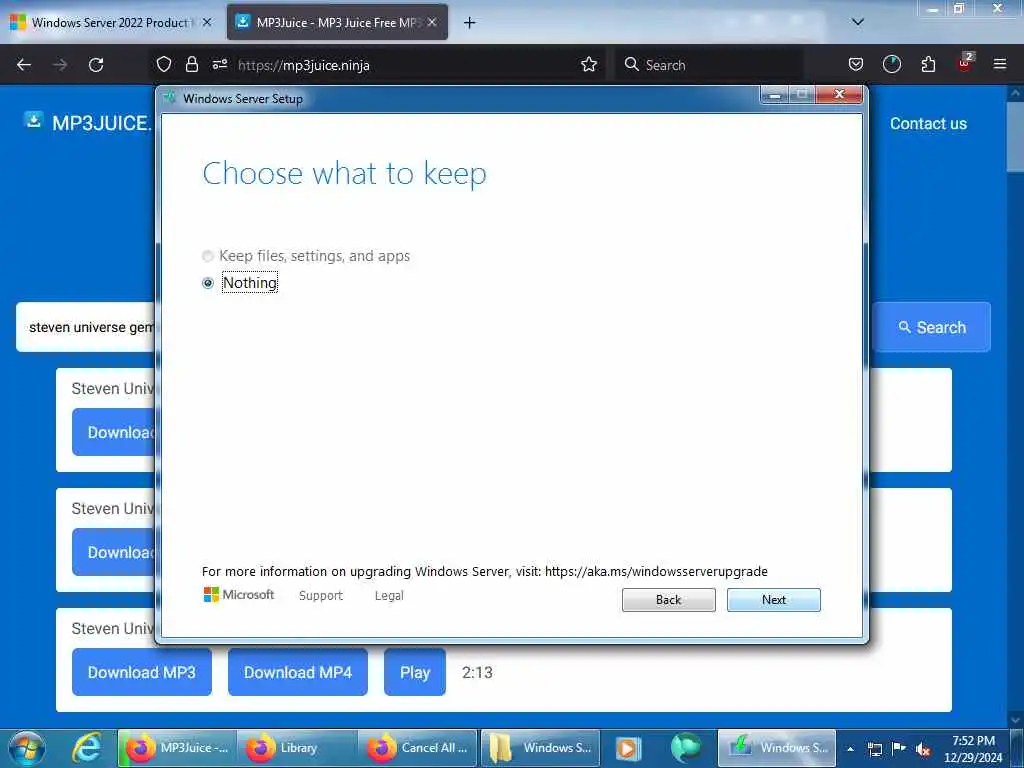Open the muted volume tray icon

923,749
